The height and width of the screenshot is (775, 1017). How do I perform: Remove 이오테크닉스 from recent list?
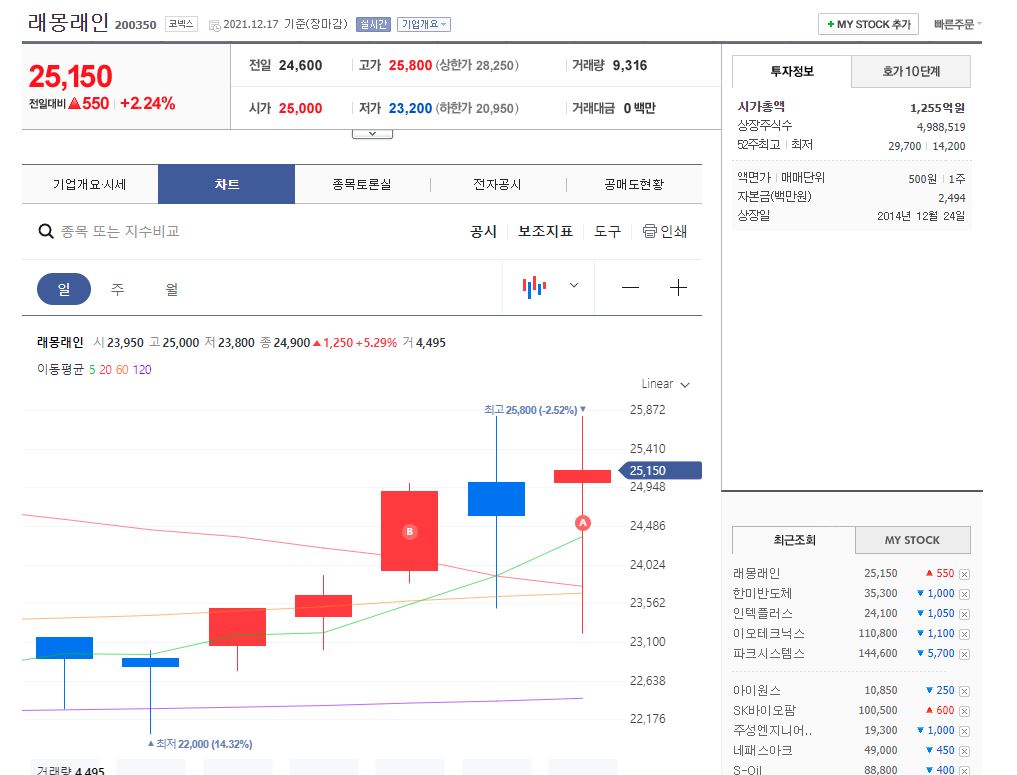click(x=964, y=634)
